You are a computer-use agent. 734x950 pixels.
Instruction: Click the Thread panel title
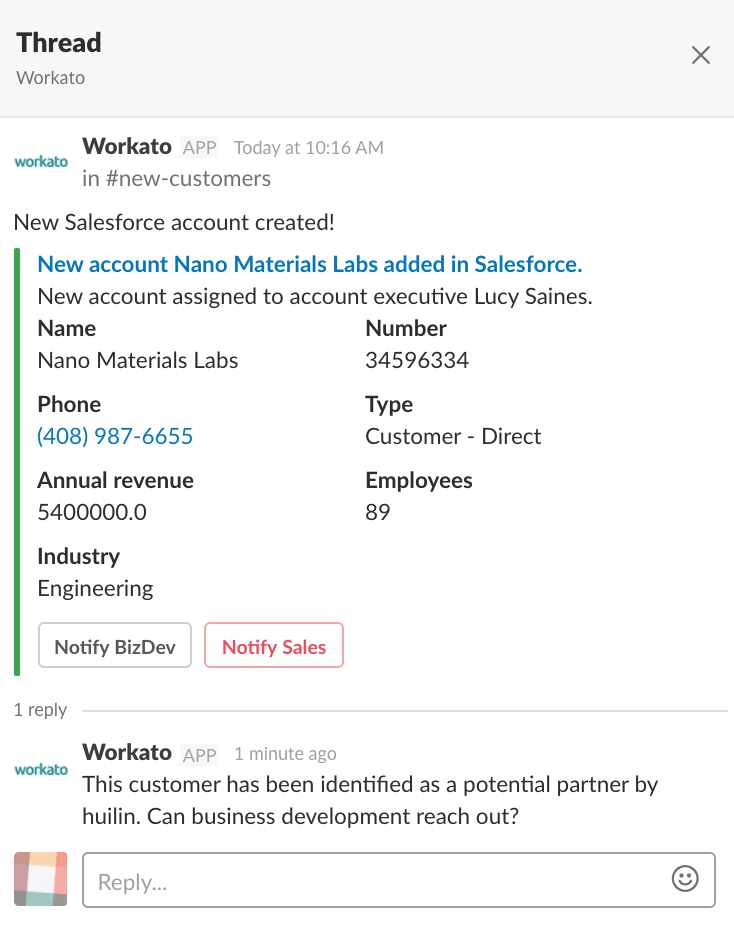click(x=58, y=42)
